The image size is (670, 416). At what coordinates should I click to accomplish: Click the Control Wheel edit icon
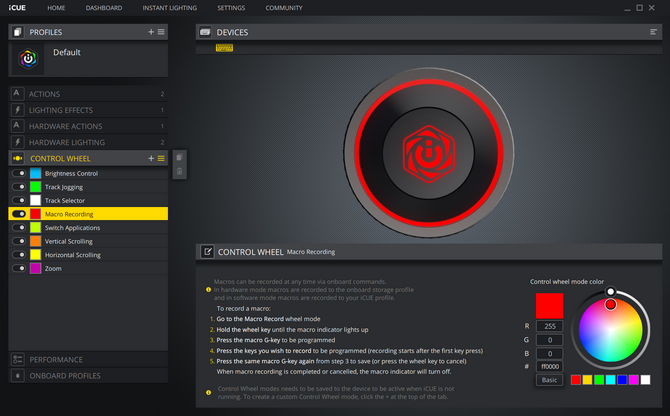(x=207, y=252)
